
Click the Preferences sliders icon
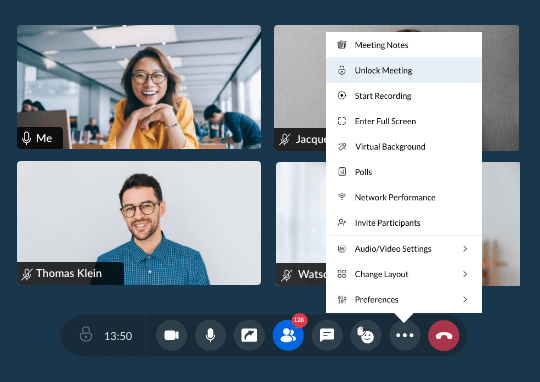click(342, 300)
